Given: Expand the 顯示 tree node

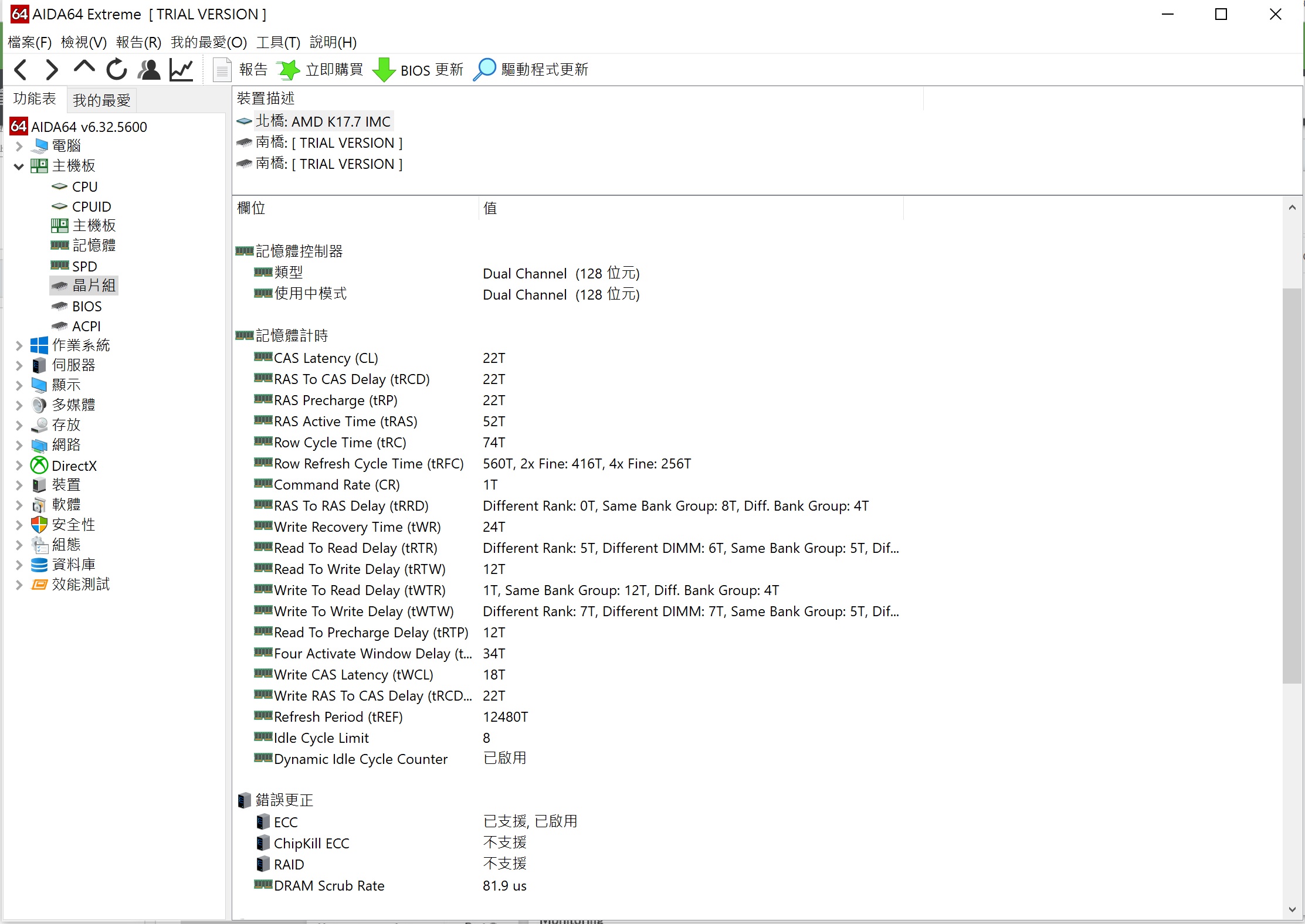Looking at the screenshot, I should point(19,386).
